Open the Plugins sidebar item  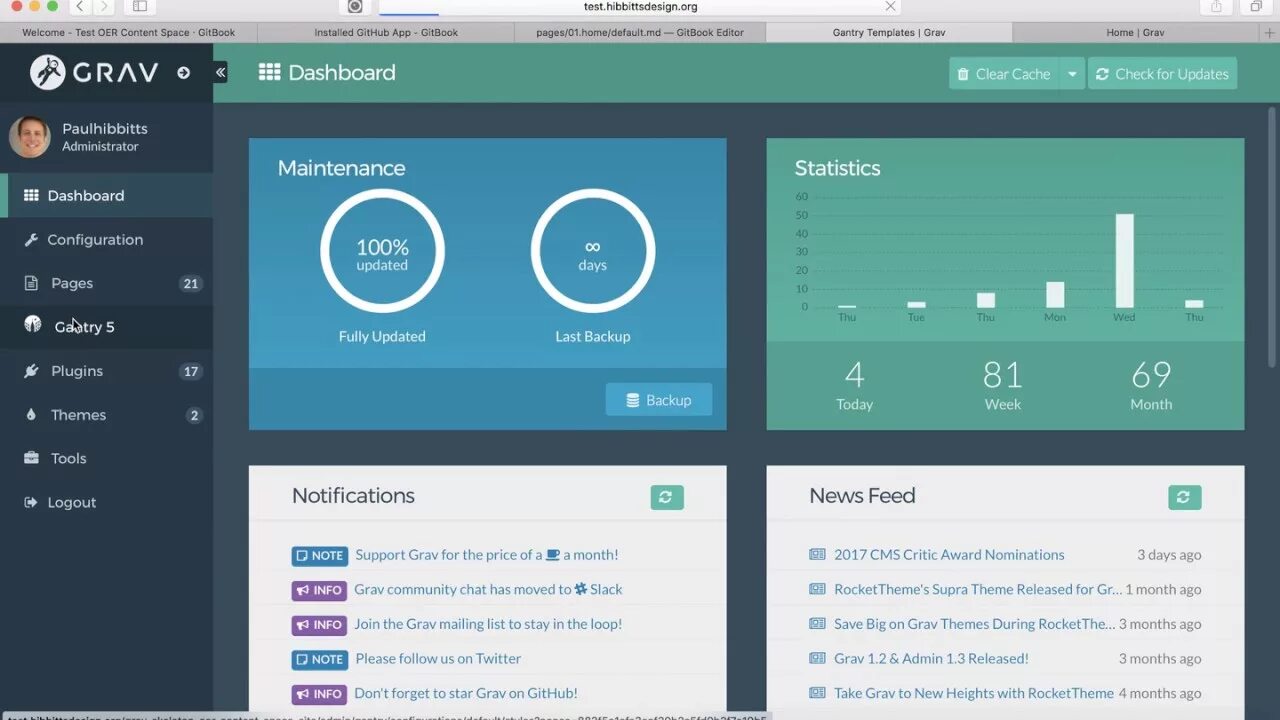(x=106, y=371)
